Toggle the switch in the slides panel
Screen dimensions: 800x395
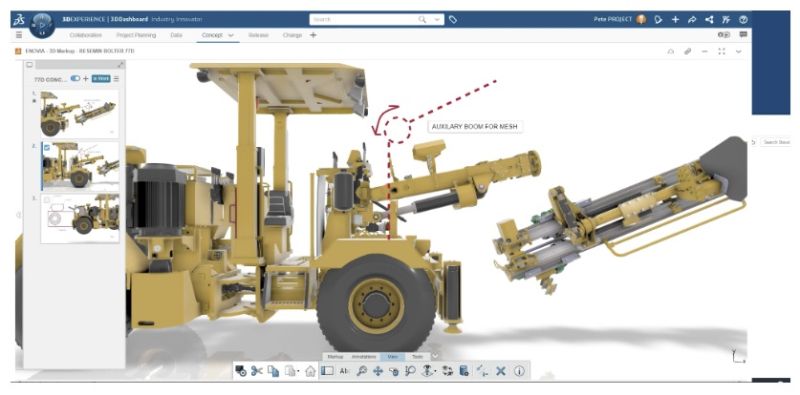(x=76, y=79)
